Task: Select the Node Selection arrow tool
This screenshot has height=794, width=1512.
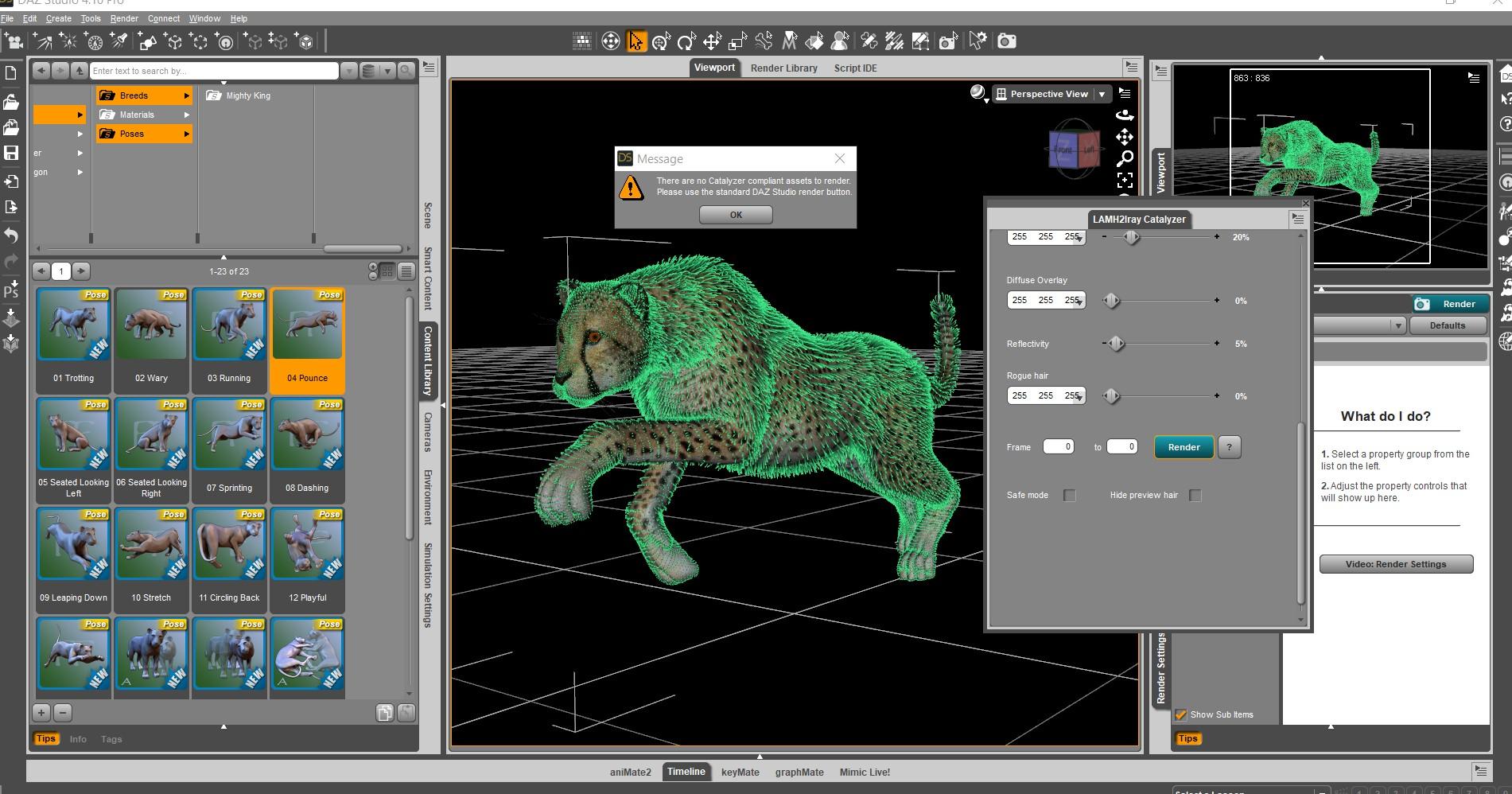Action: click(x=636, y=41)
